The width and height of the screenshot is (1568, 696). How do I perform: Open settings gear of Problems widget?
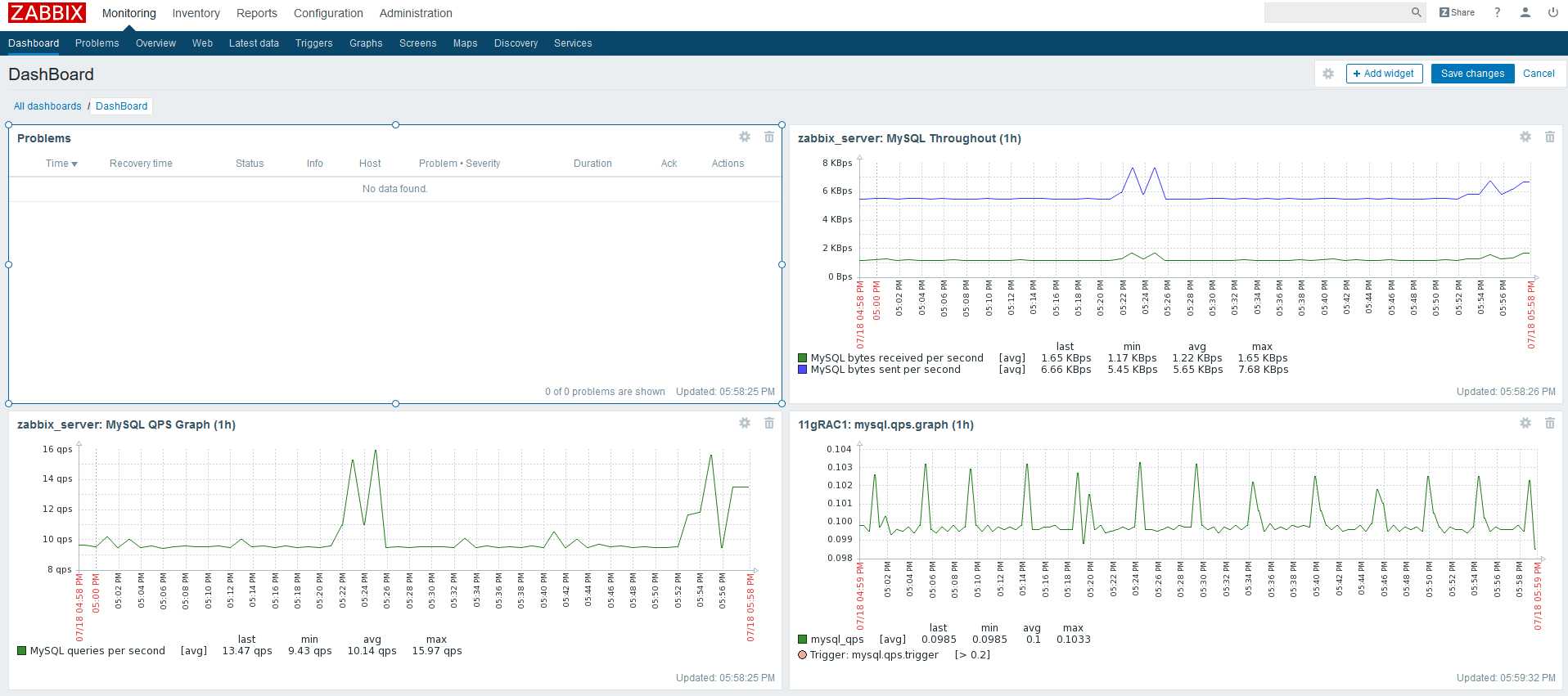(745, 137)
